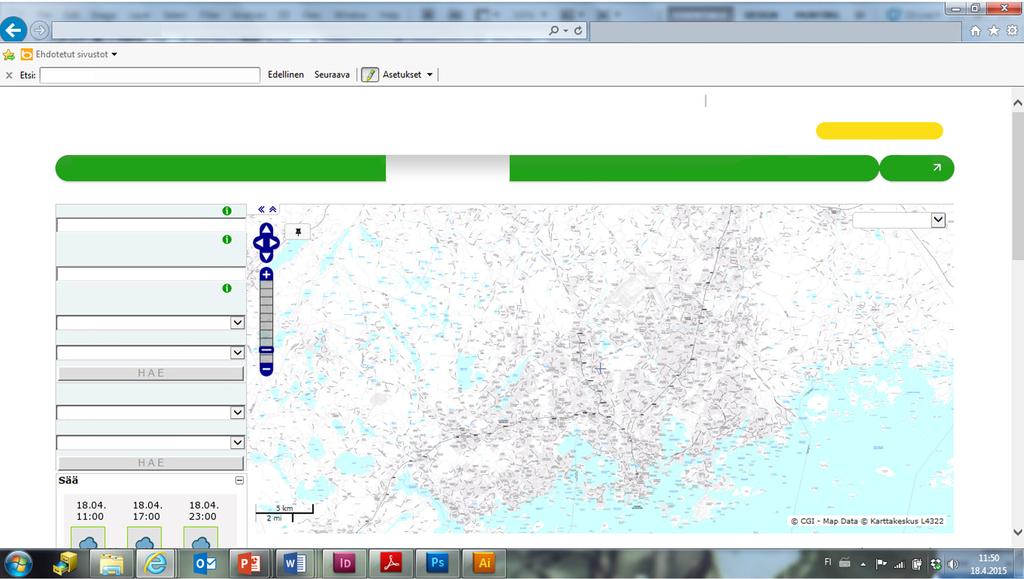Collapse the Sää weather panel
The height and width of the screenshot is (579, 1024).
point(240,480)
